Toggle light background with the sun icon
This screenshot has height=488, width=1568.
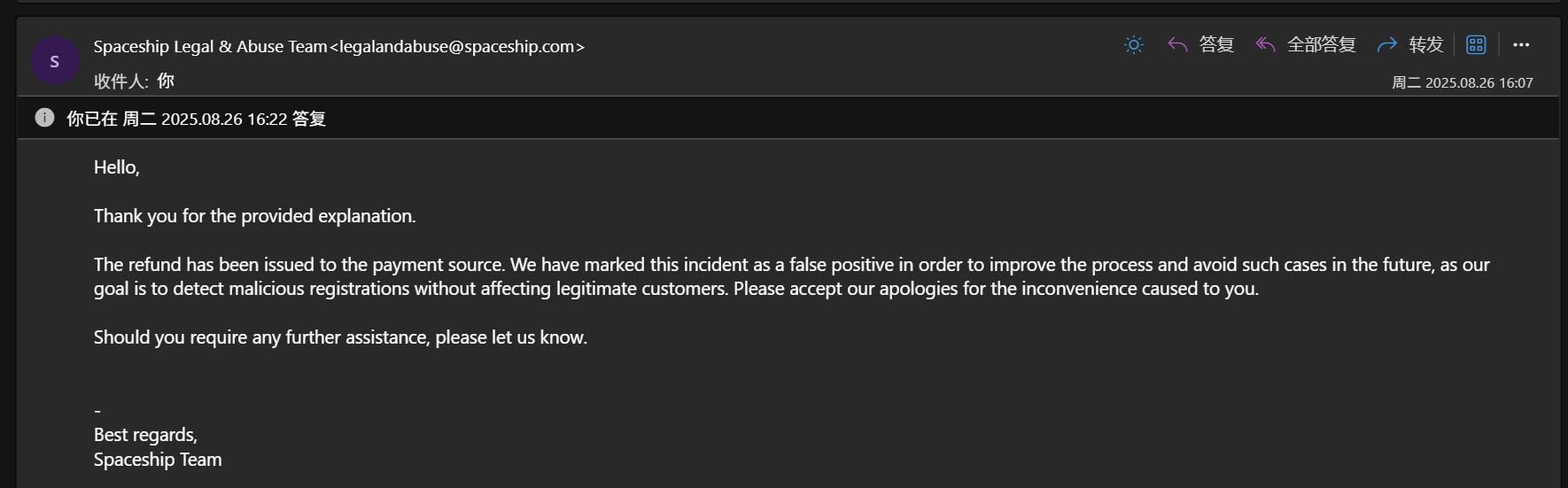(1134, 45)
